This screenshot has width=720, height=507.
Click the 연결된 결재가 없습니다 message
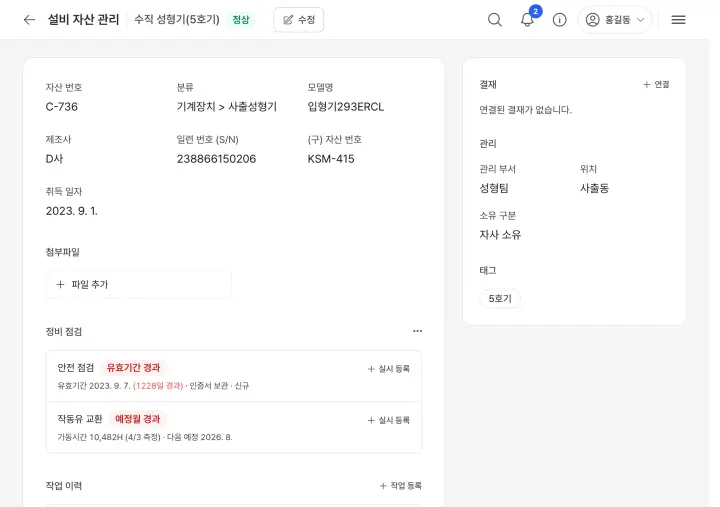[x=525, y=110]
